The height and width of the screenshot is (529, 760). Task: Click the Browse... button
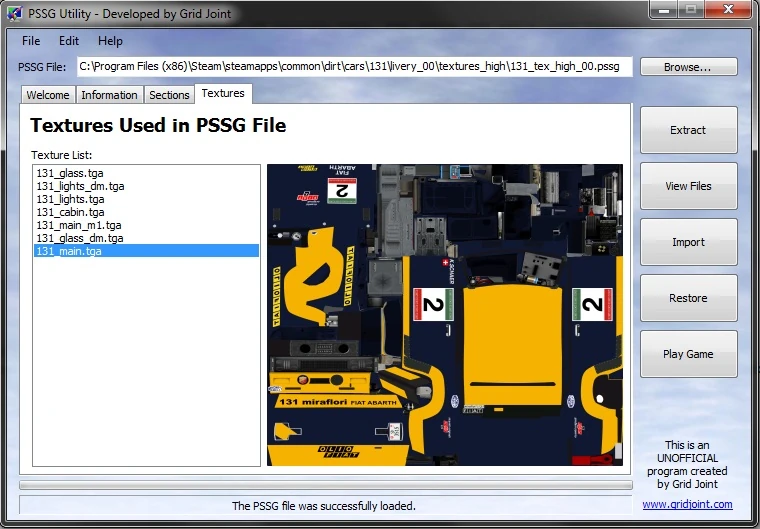pos(688,67)
